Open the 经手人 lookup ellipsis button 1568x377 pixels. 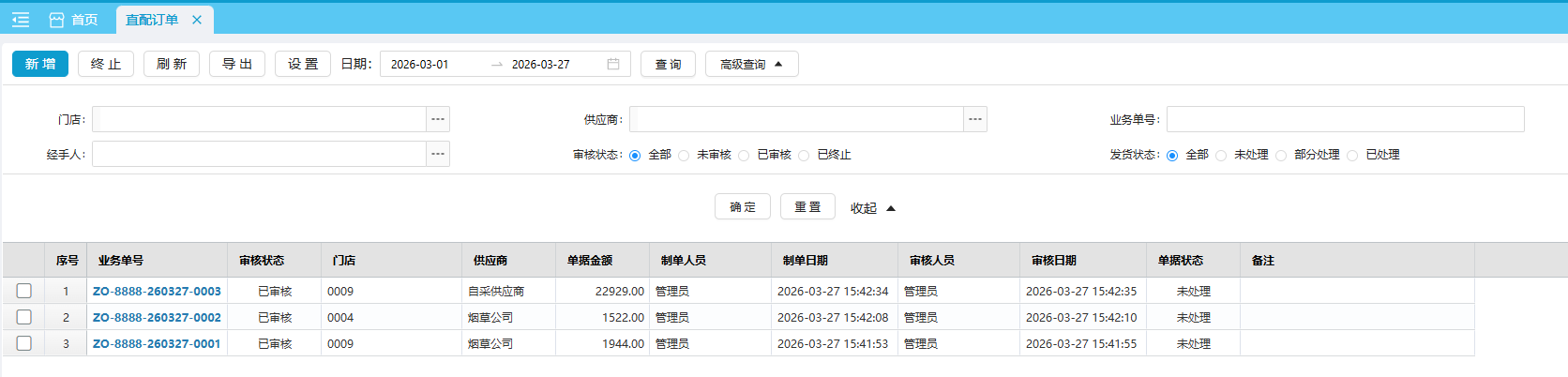point(438,154)
